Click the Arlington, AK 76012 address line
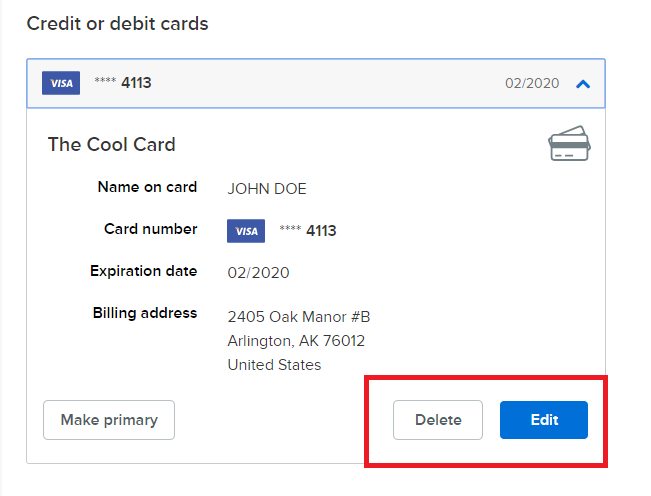The image size is (651, 496). [x=296, y=341]
